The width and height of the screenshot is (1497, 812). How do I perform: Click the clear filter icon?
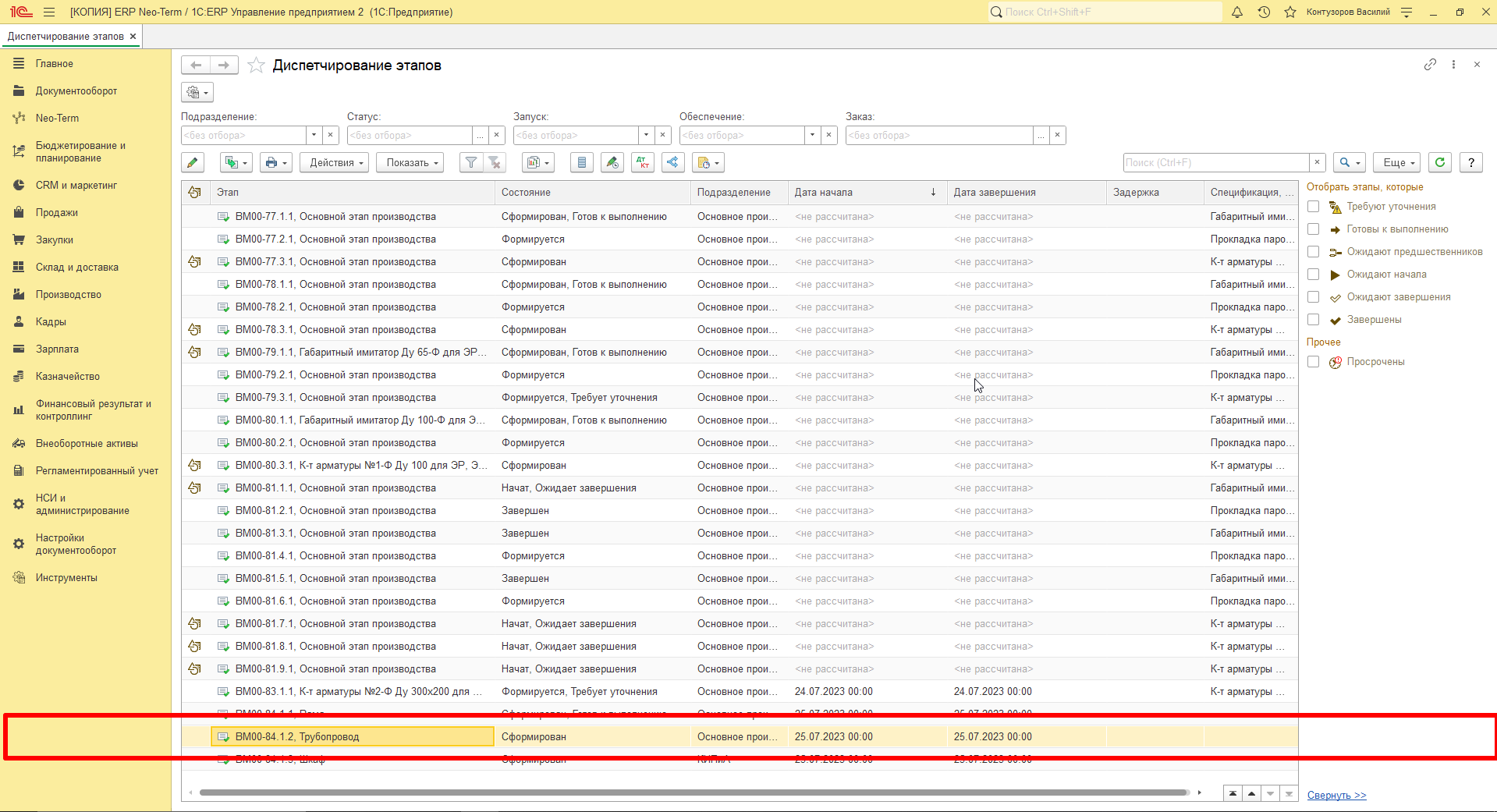click(x=495, y=162)
